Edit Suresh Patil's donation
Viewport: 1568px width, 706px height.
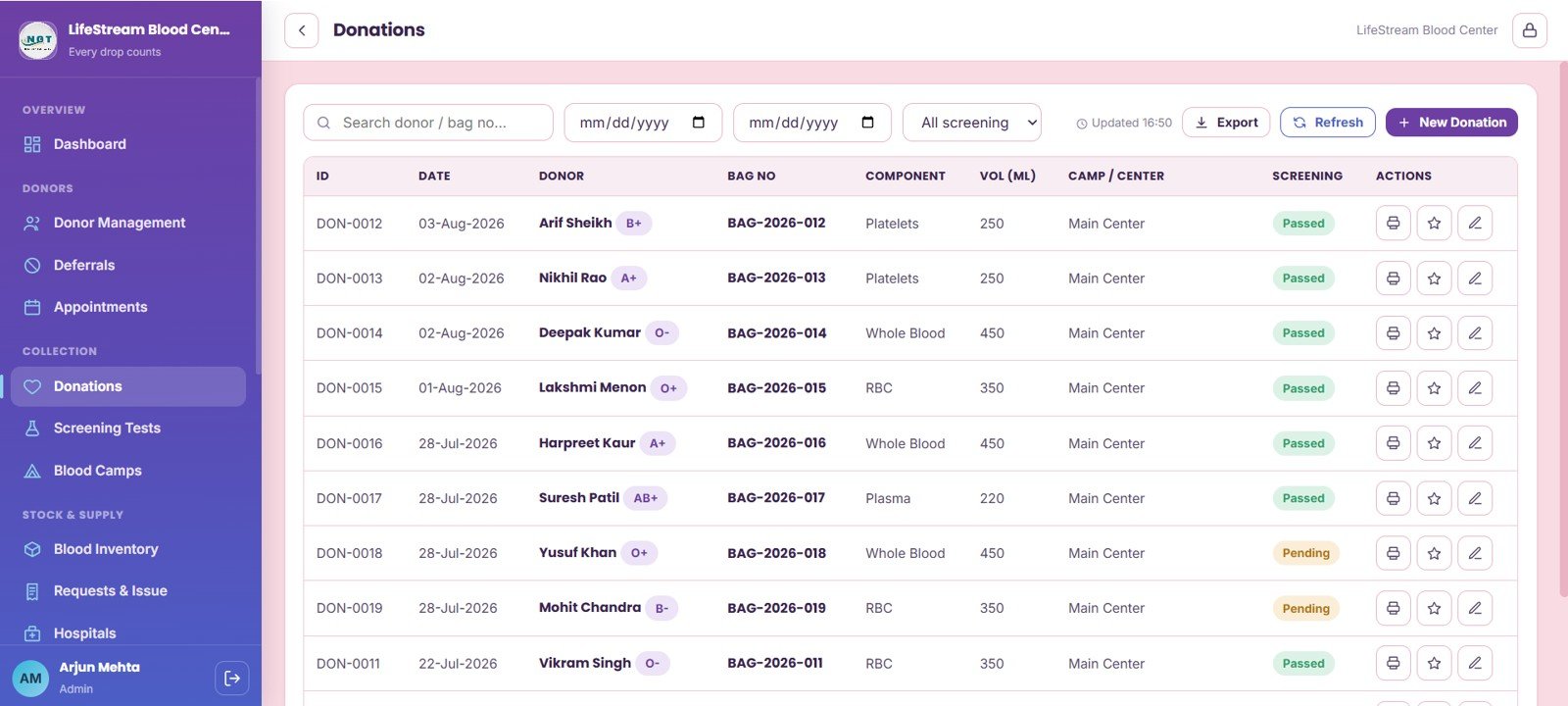(x=1475, y=498)
